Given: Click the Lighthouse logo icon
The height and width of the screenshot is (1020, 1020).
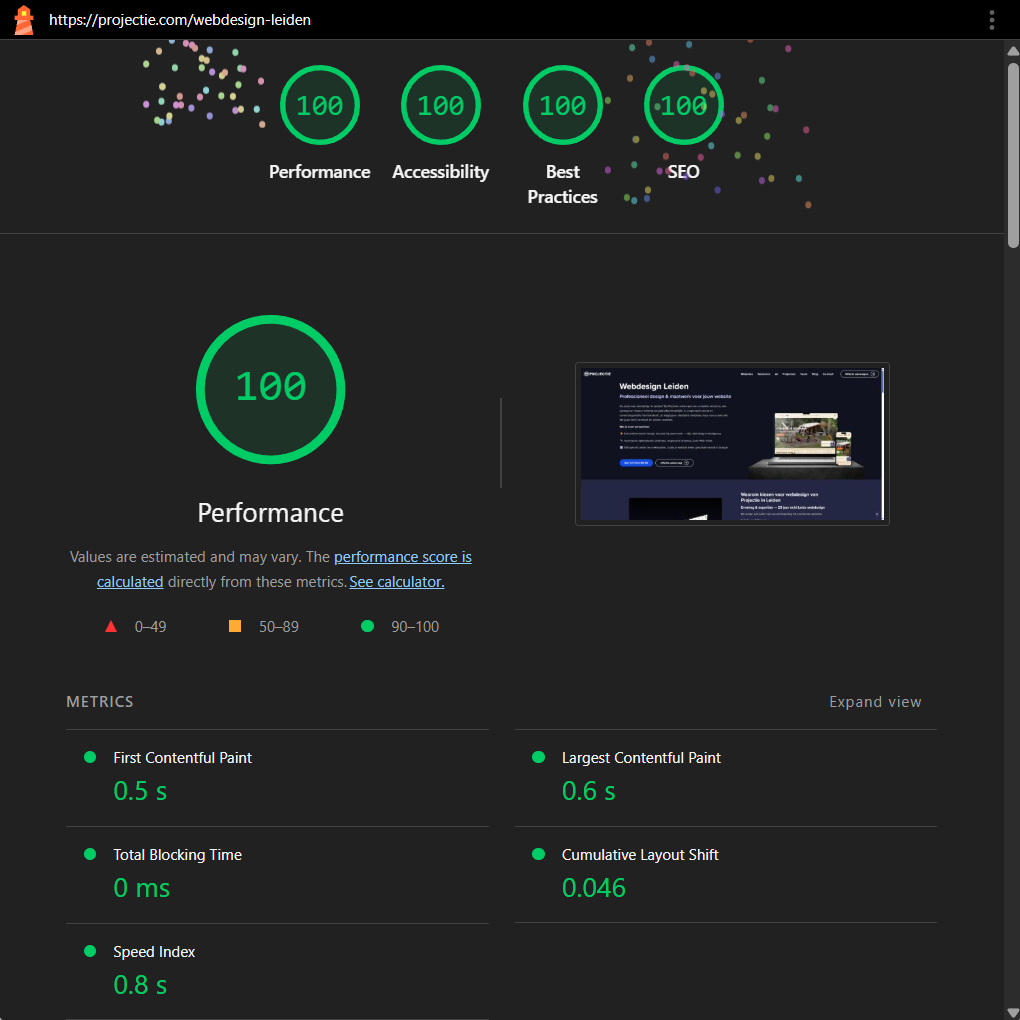Looking at the screenshot, I should (x=23, y=20).
